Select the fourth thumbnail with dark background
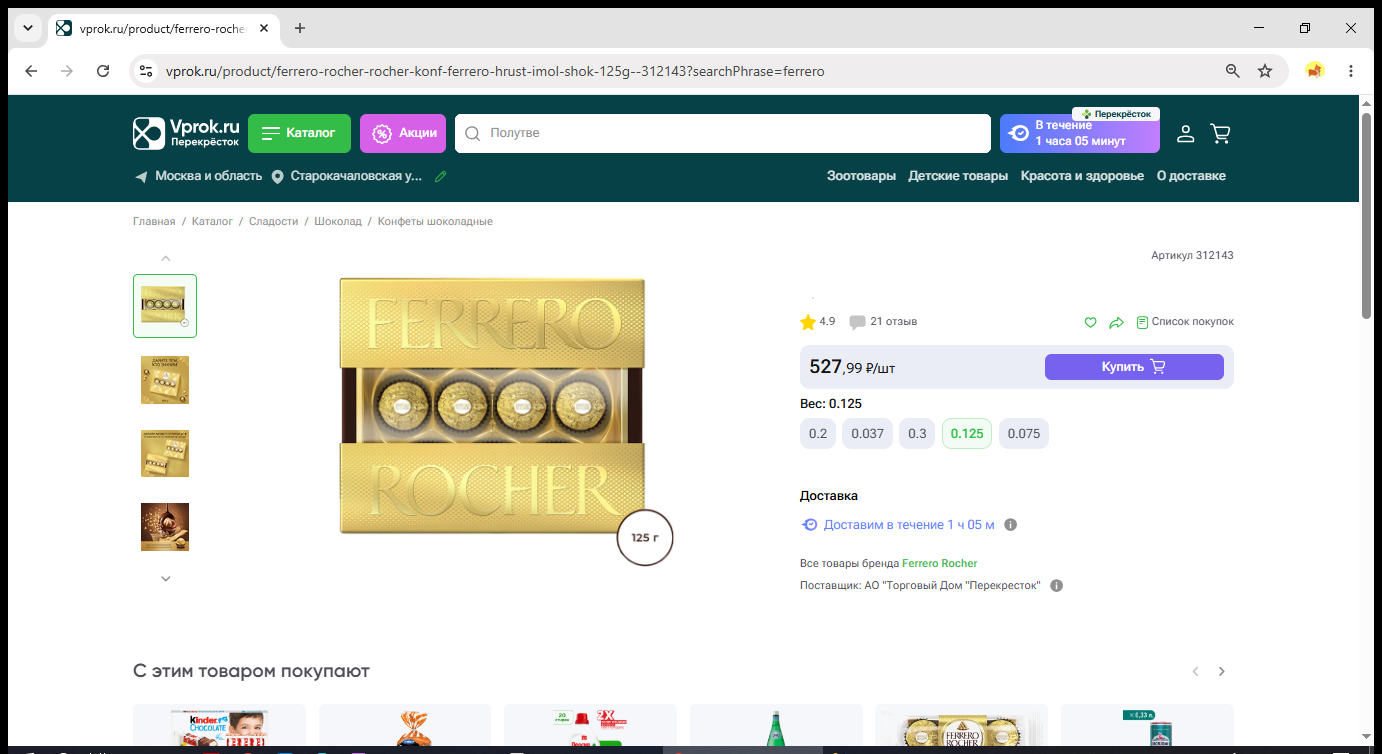Screen dimensions: 1382x754 [165, 527]
